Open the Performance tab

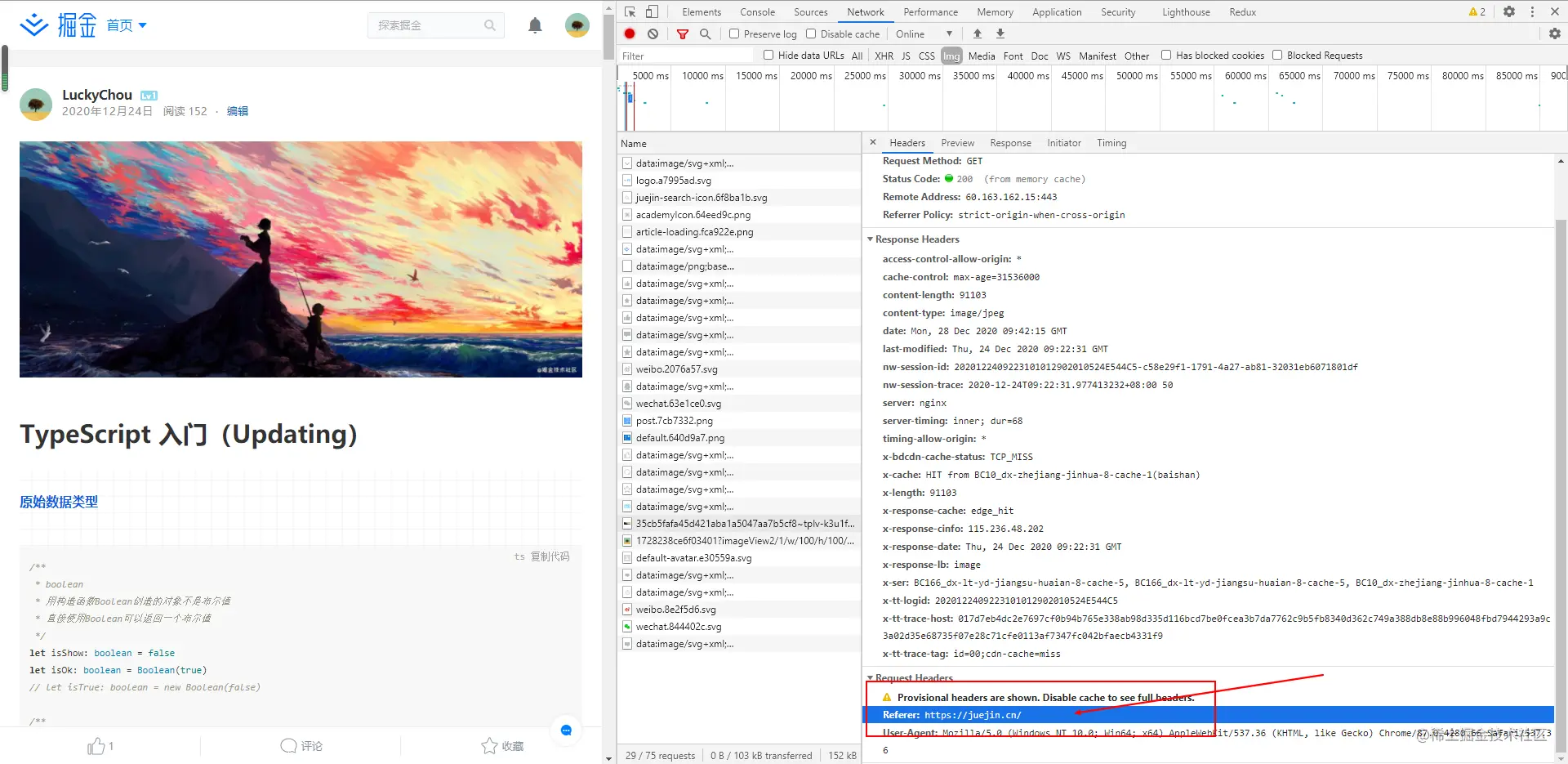[x=930, y=11]
